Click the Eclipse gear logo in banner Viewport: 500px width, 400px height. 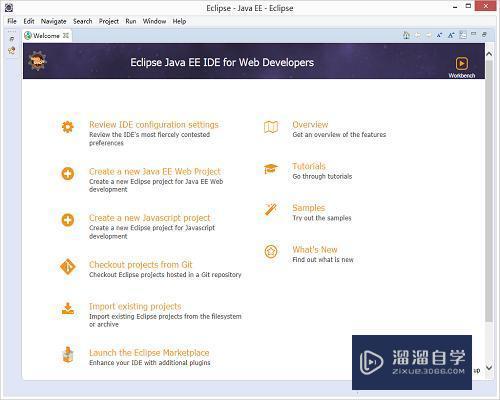coord(37,61)
